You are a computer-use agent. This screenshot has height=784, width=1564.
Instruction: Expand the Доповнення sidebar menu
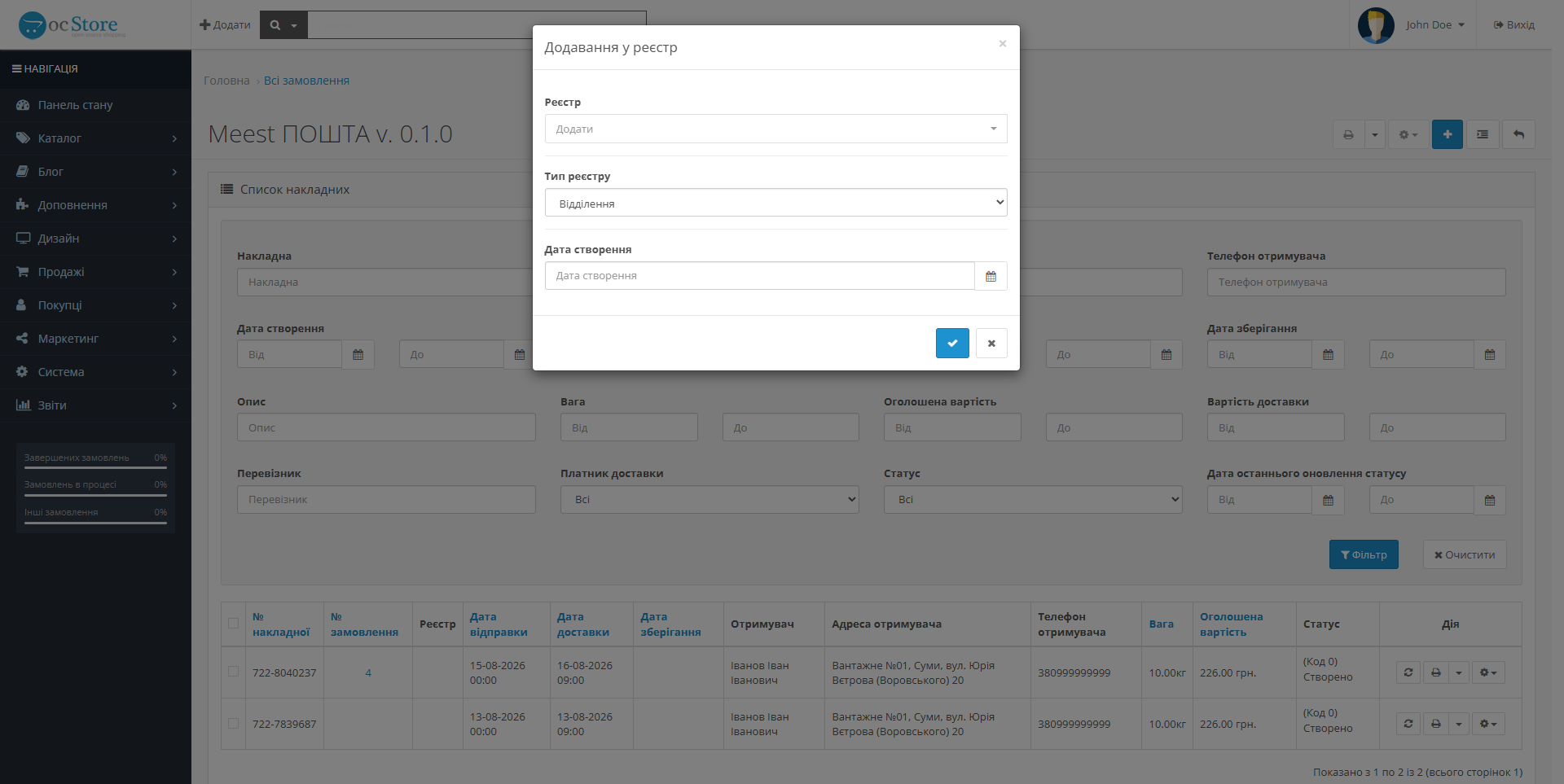(x=95, y=205)
